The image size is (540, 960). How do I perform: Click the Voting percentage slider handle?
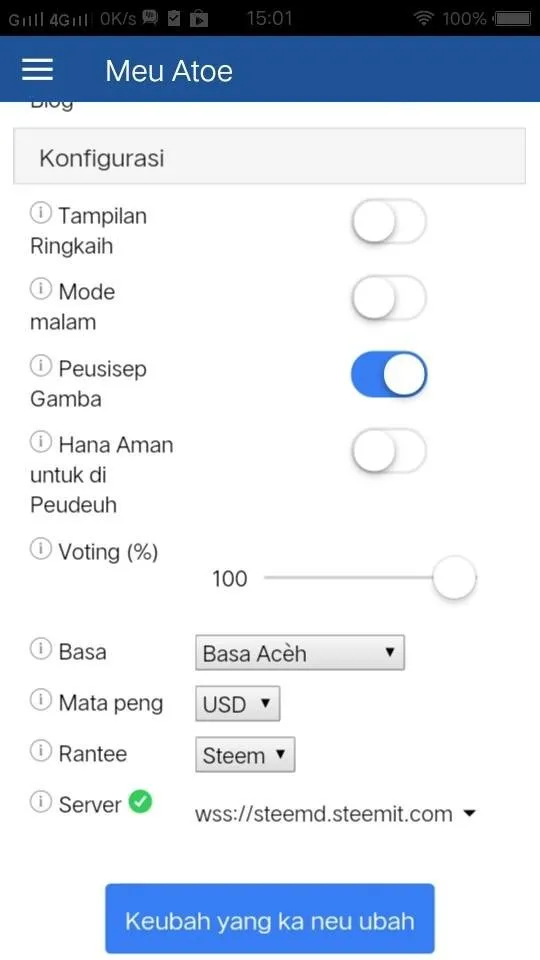point(454,578)
